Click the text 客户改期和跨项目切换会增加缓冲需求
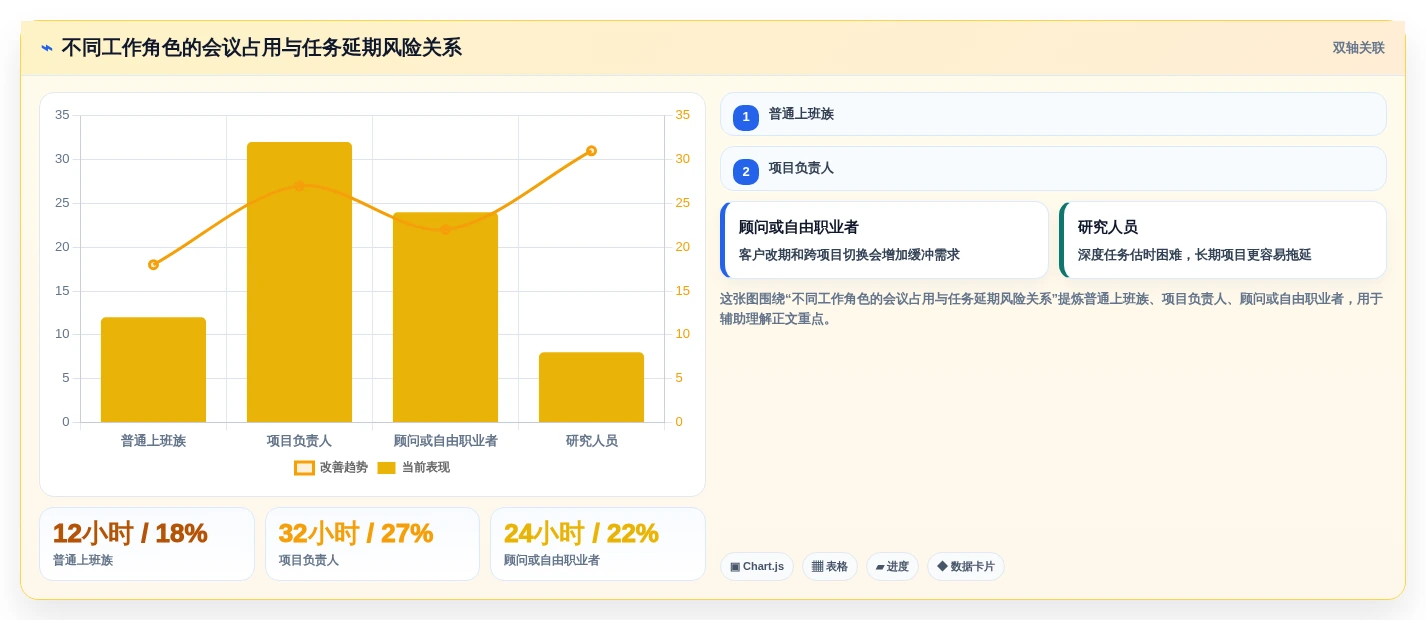1426x620 pixels. coord(849,255)
